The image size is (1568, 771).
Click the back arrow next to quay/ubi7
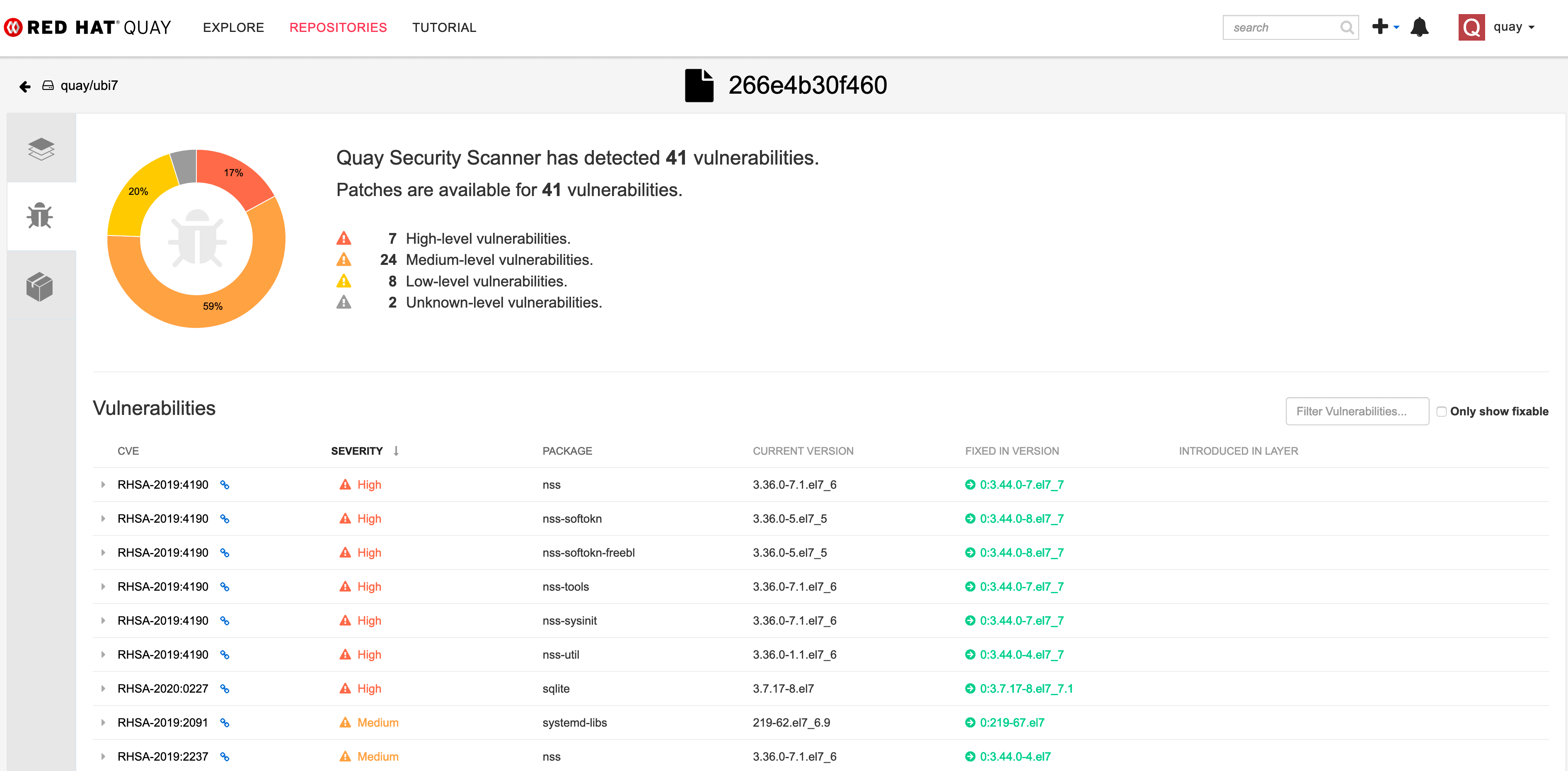tap(25, 87)
